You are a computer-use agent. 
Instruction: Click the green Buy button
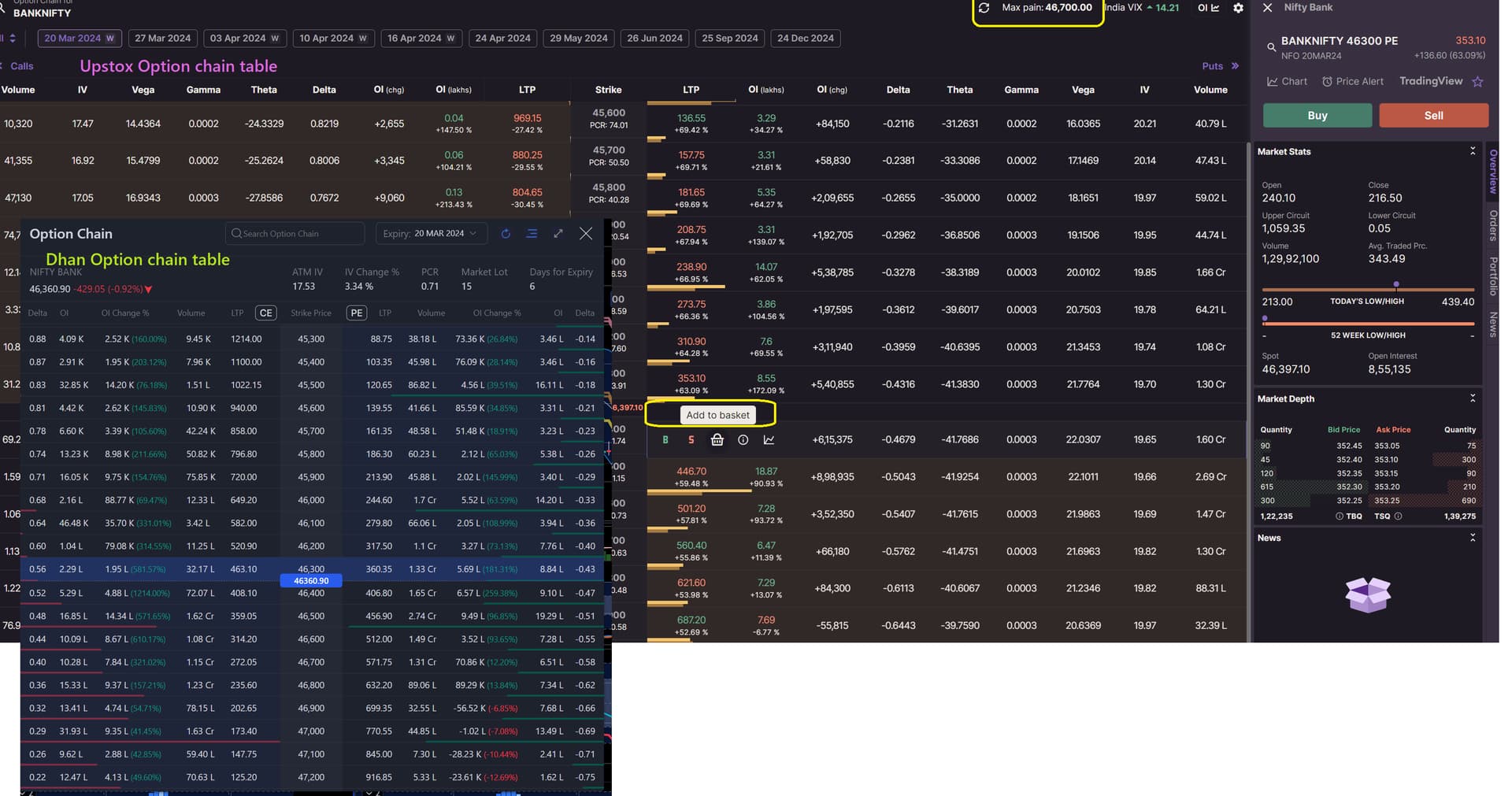tap(1317, 115)
